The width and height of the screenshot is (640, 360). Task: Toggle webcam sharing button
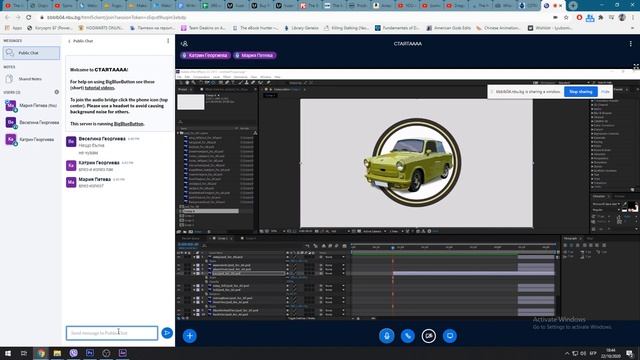pos(429,336)
